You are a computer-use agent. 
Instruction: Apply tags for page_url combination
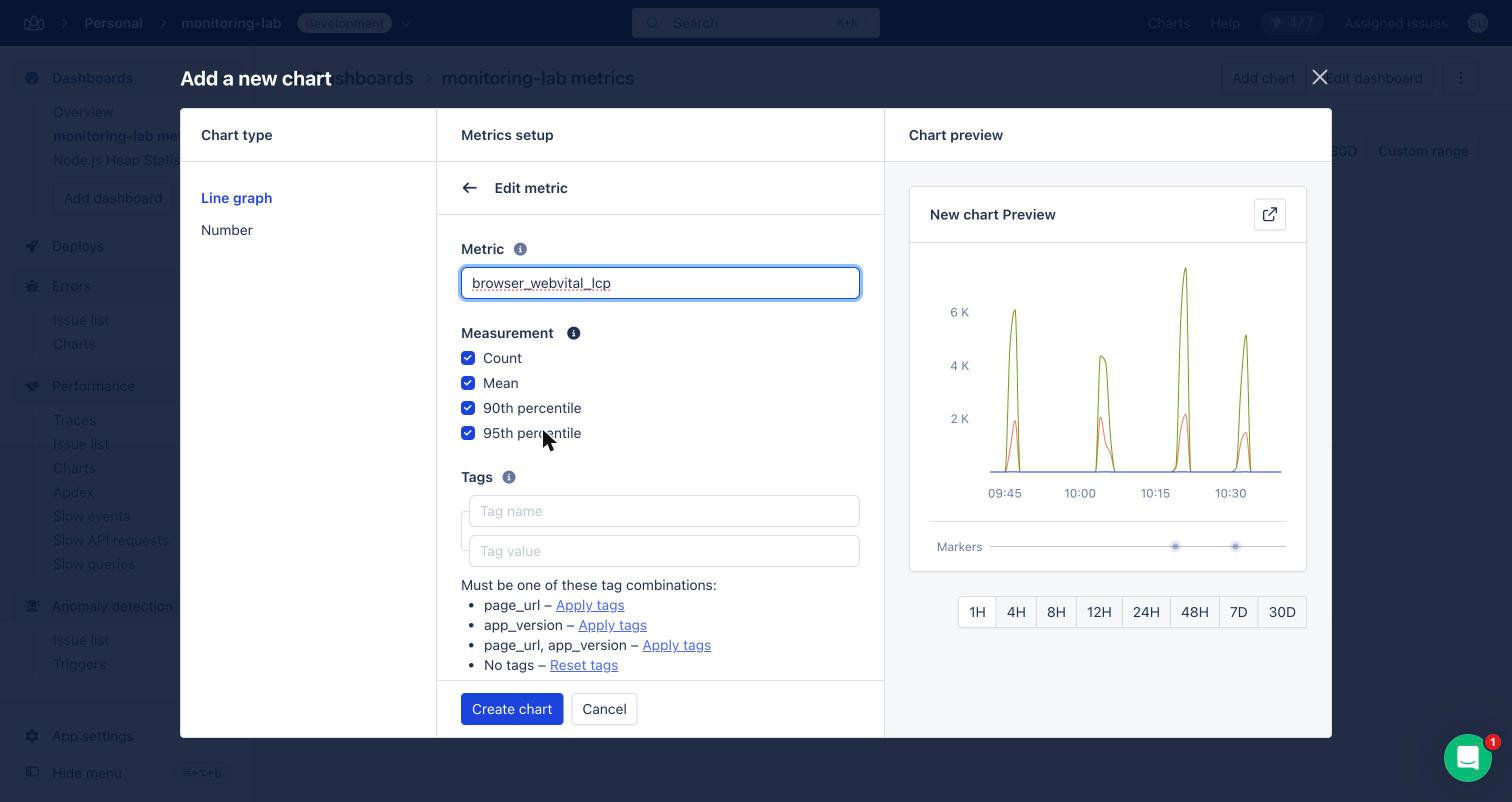(x=590, y=605)
